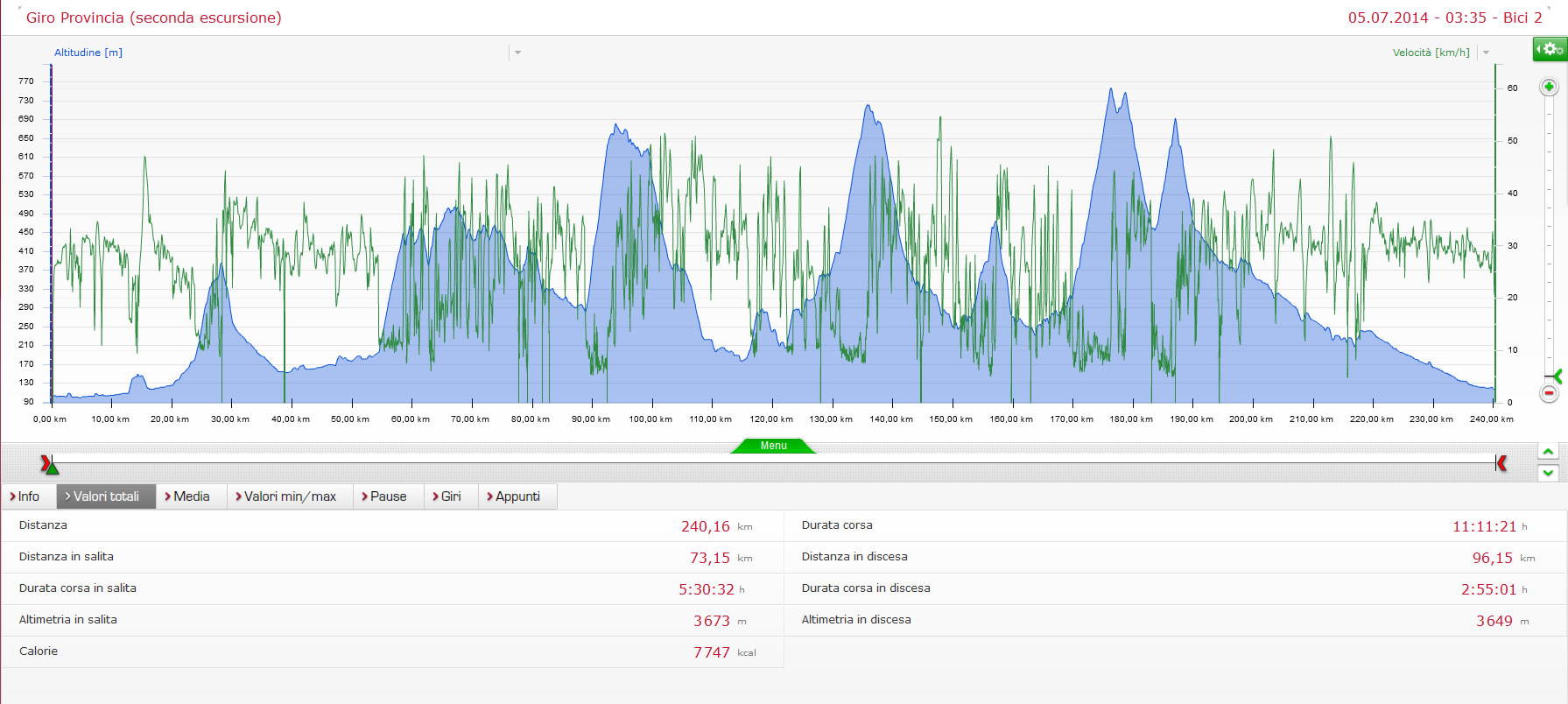Select the Valori totali tab
This screenshot has height=704, width=1568.
(x=106, y=496)
